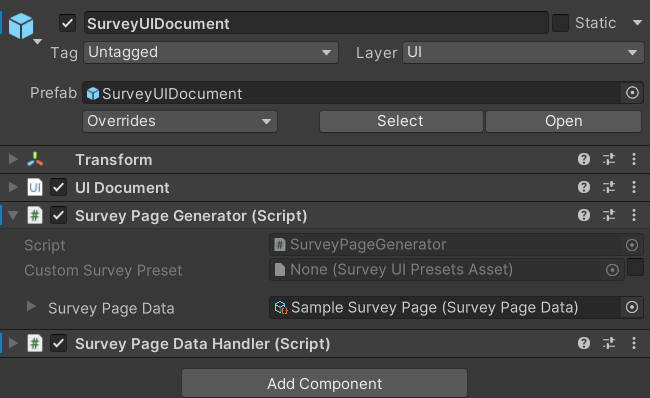Open Script field object picker circle
The height and width of the screenshot is (398, 650).
click(632, 245)
